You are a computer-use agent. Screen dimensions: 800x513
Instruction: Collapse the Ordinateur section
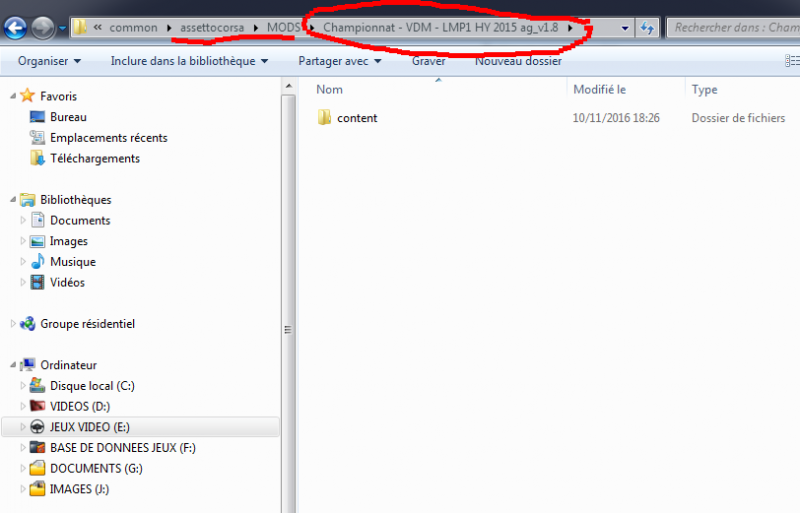point(13,365)
